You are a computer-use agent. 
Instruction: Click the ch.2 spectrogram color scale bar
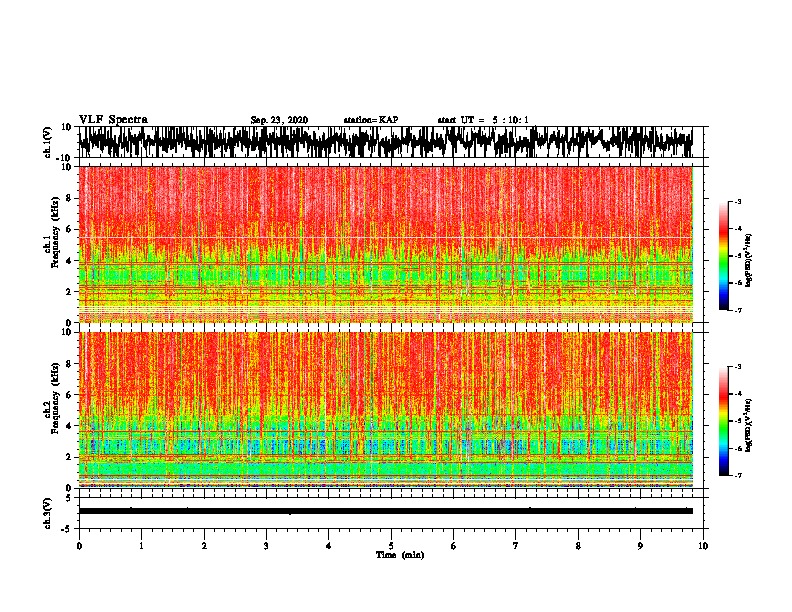[724, 421]
